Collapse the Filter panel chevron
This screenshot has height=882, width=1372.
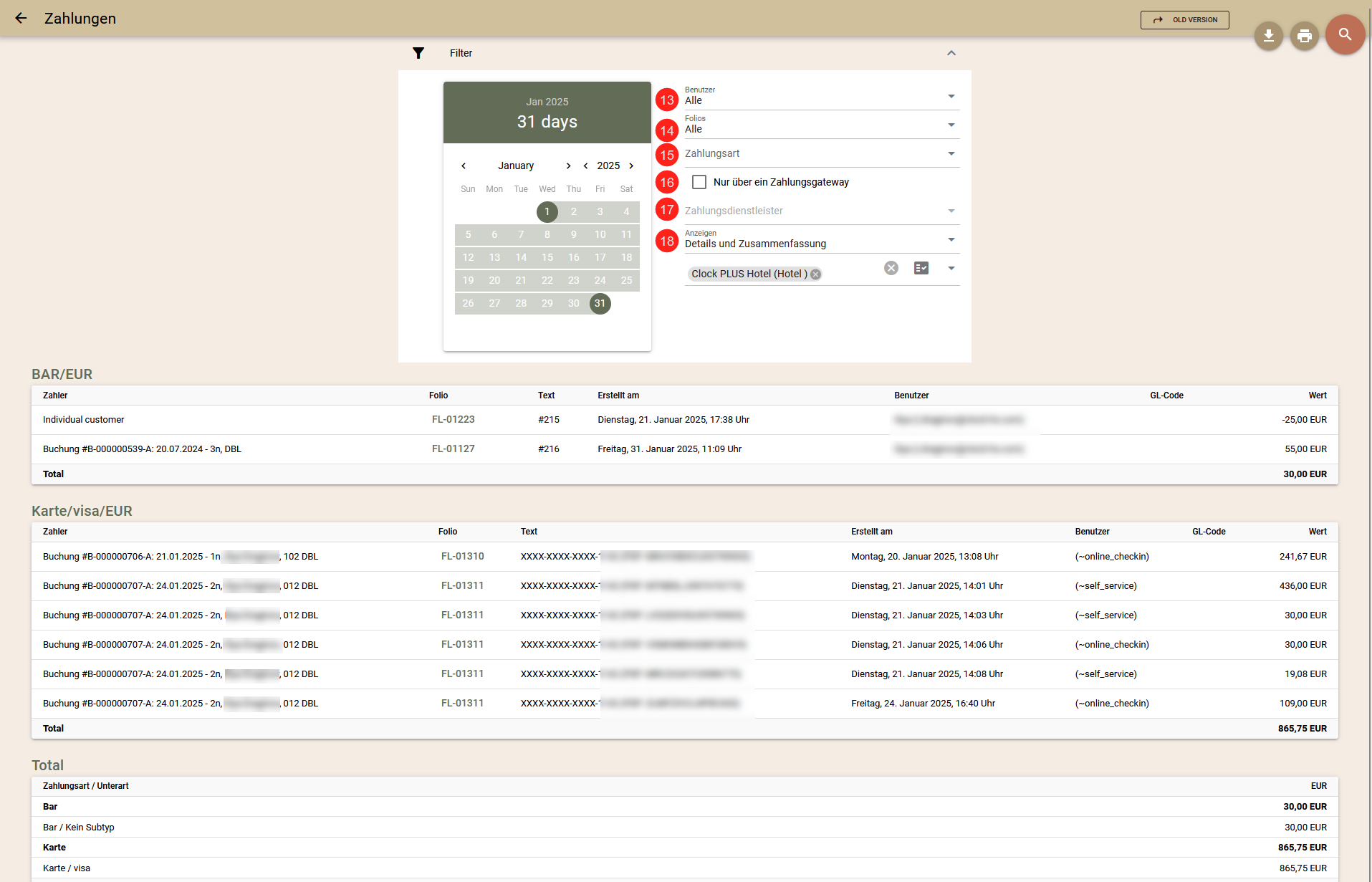[x=951, y=53]
